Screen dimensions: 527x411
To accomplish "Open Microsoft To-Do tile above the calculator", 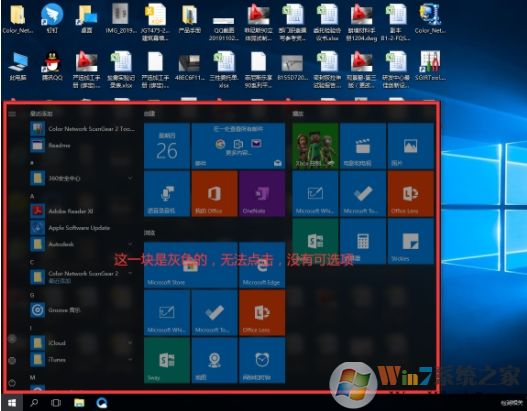I will [363, 193].
